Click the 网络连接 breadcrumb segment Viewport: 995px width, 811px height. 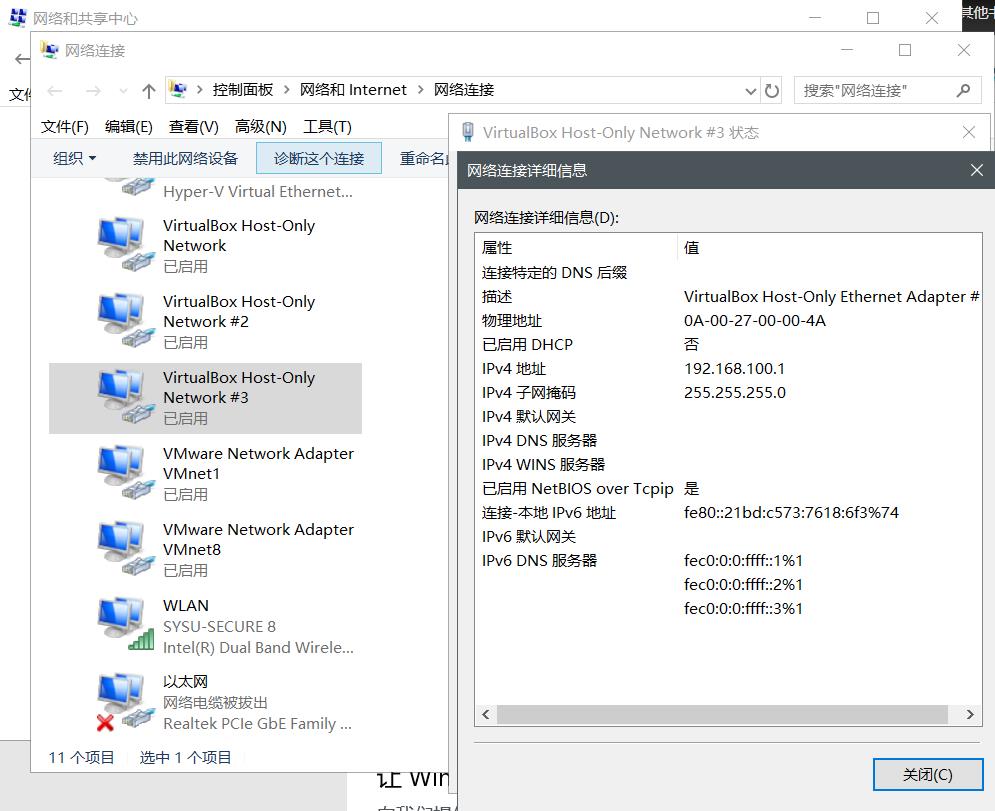464,89
